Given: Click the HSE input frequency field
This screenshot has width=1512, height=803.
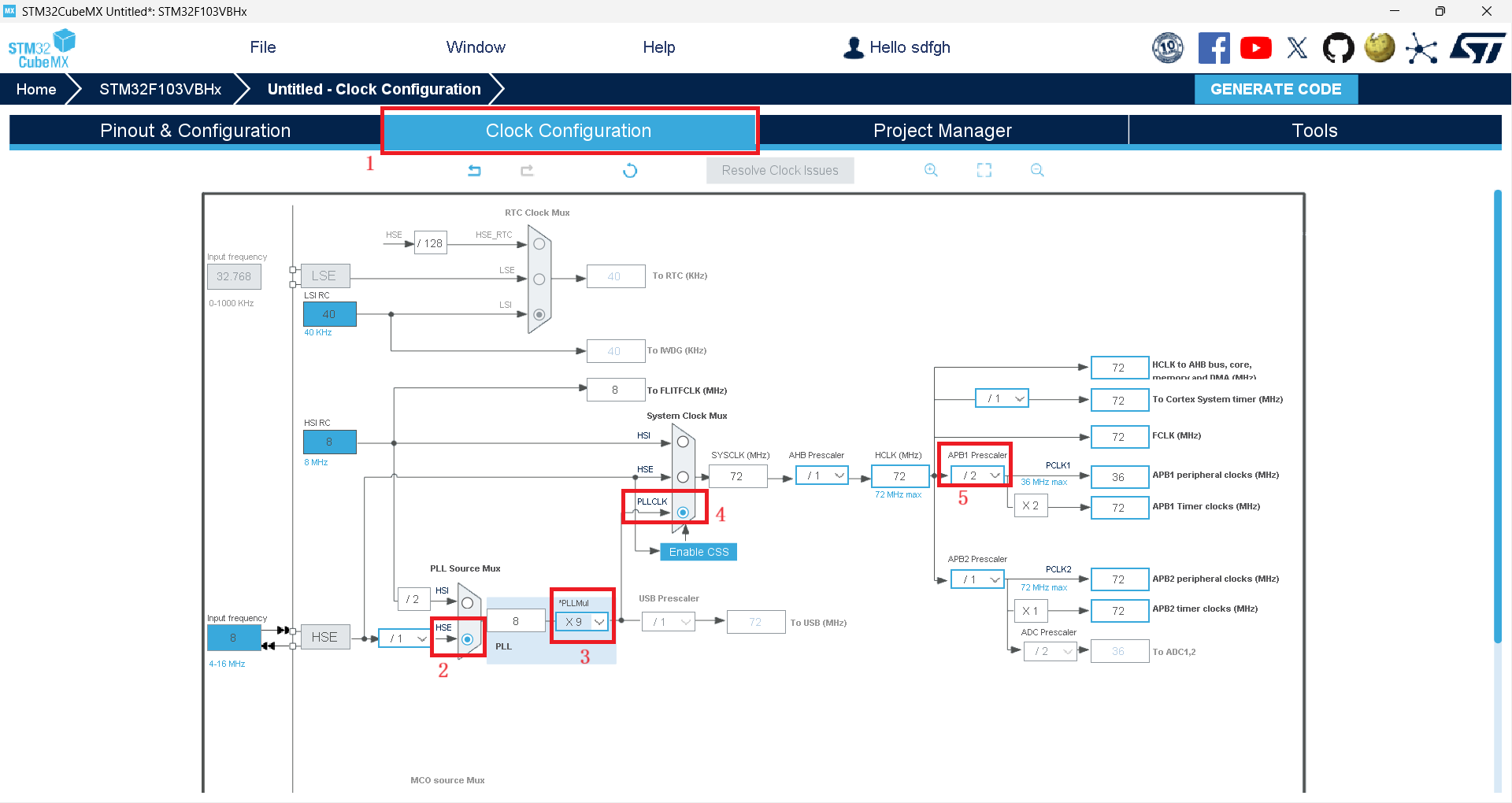Looking at the screenshot, I should click(234, 638).
